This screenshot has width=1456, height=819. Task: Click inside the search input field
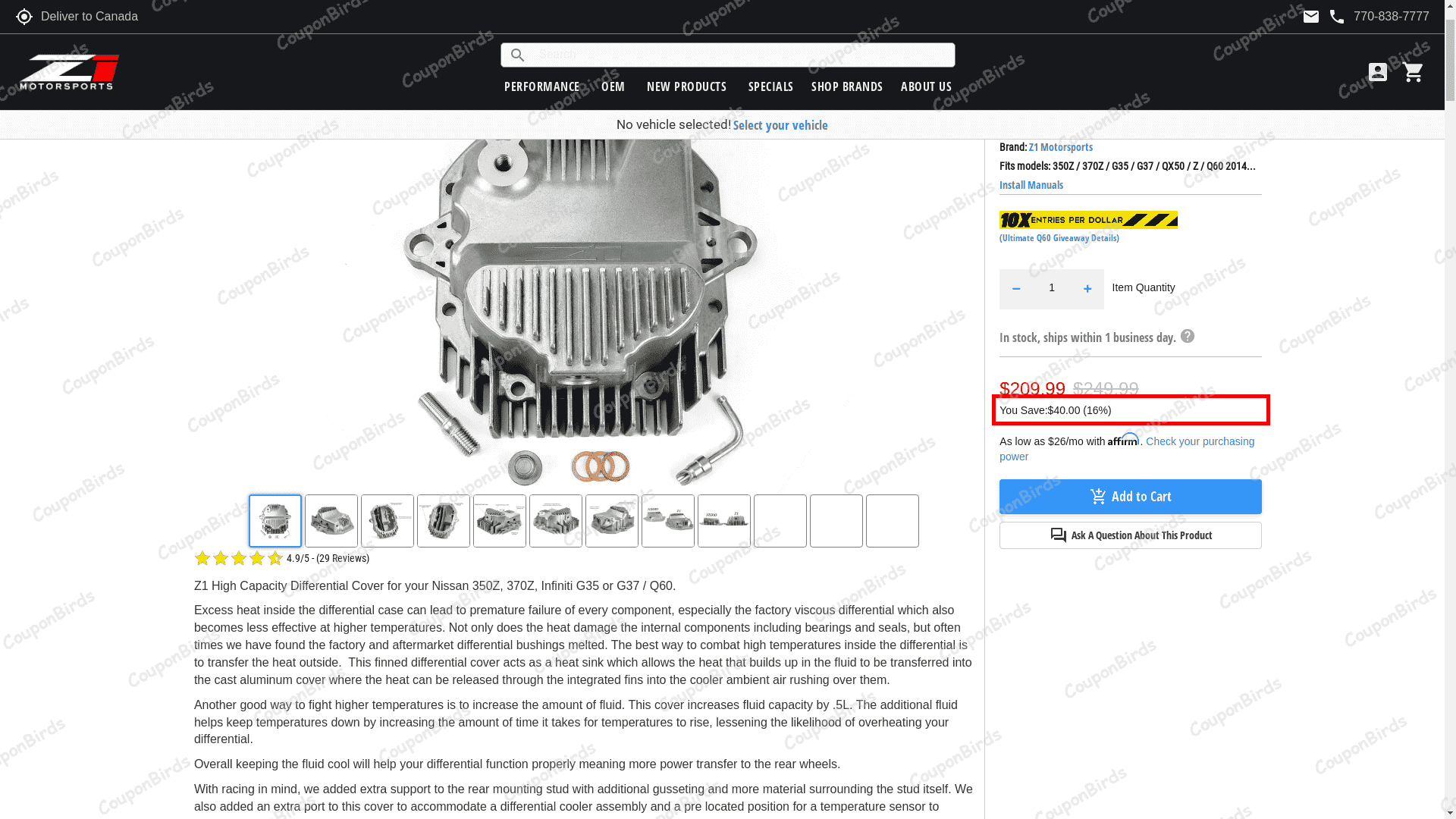(728, 55)
